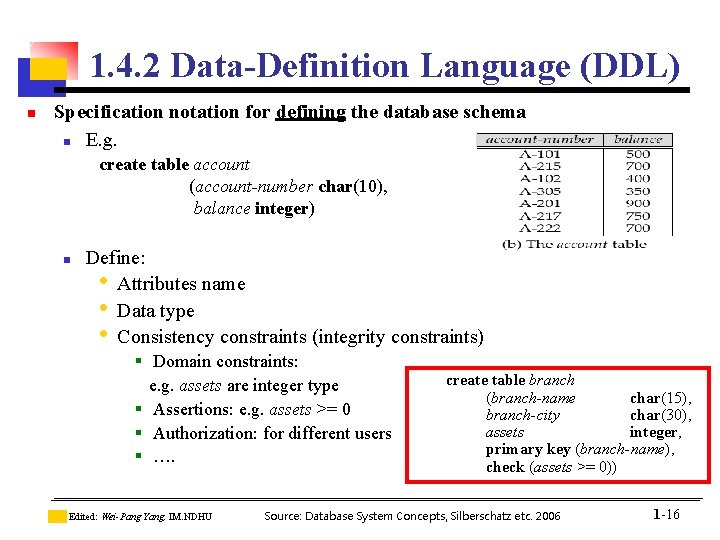This screenshot has width=720, height=540.
Task: Click caption '(b) The account table'
Action: point(574,244)
